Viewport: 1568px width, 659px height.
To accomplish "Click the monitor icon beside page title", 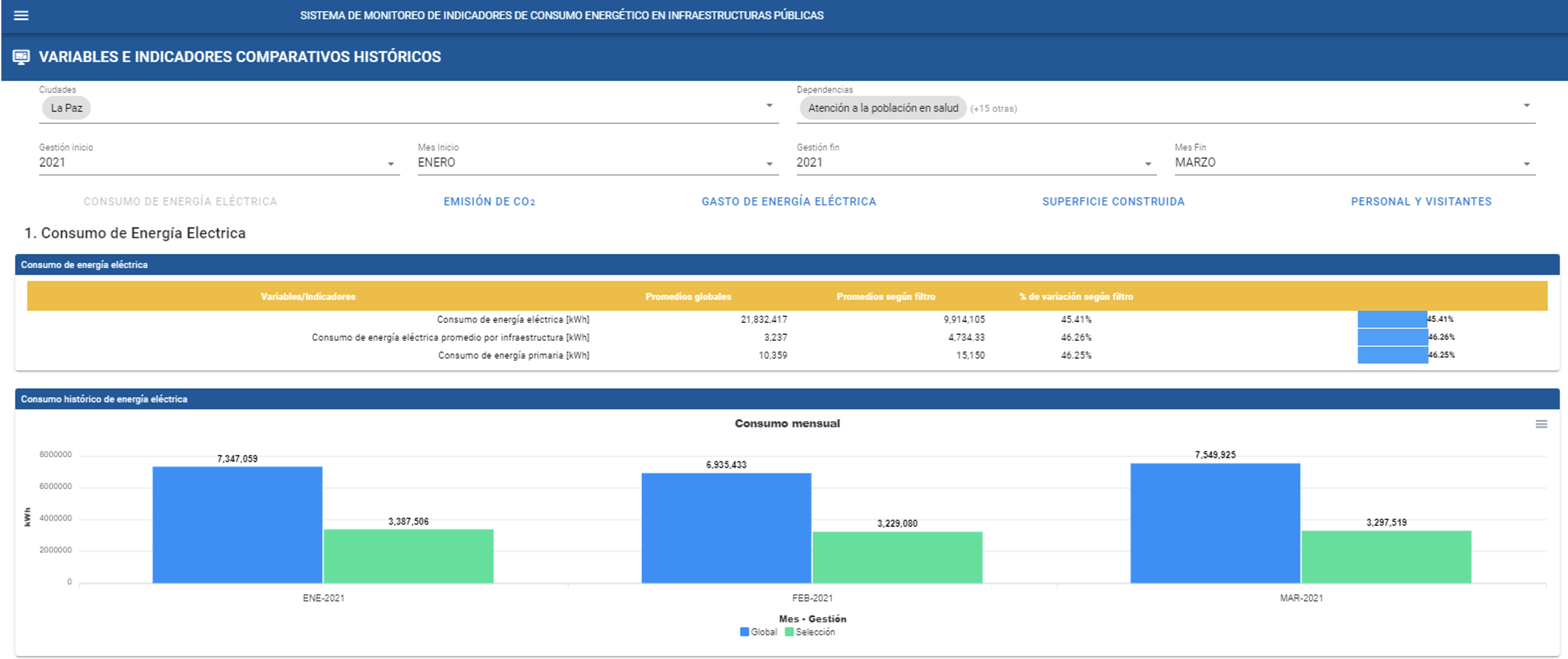I will pos(21,57).
